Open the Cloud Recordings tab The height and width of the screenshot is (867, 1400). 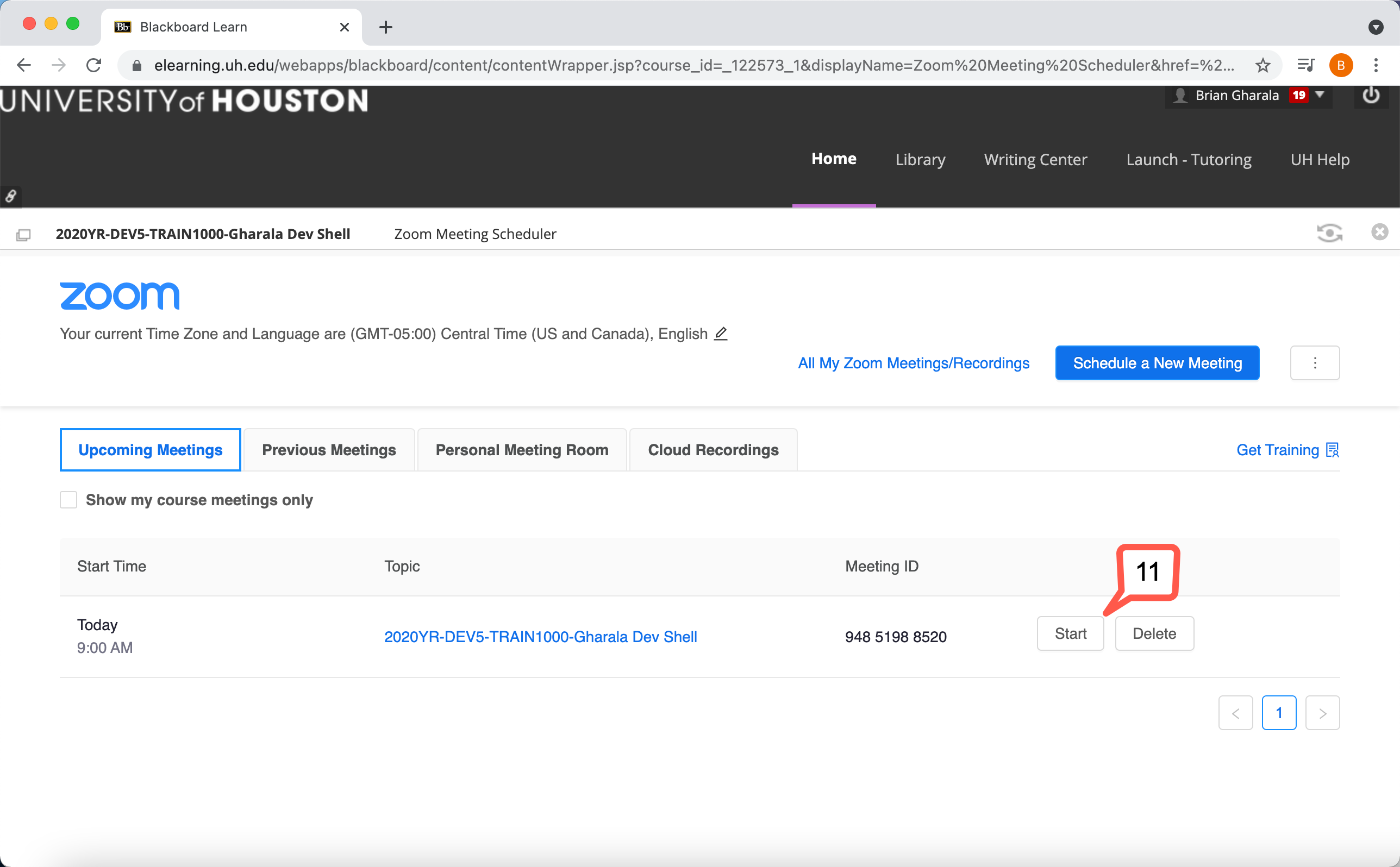point(713,450)
